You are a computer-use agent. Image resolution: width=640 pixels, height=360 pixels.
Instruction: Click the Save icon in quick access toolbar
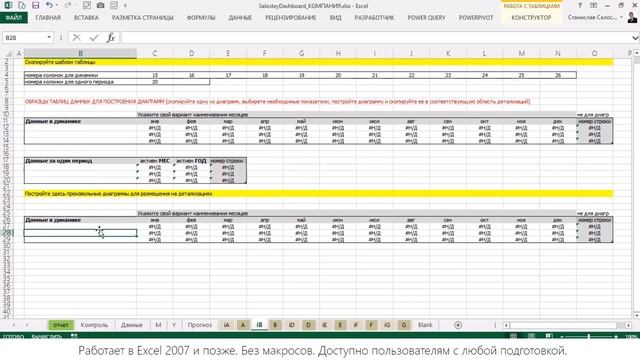(36, 5)
